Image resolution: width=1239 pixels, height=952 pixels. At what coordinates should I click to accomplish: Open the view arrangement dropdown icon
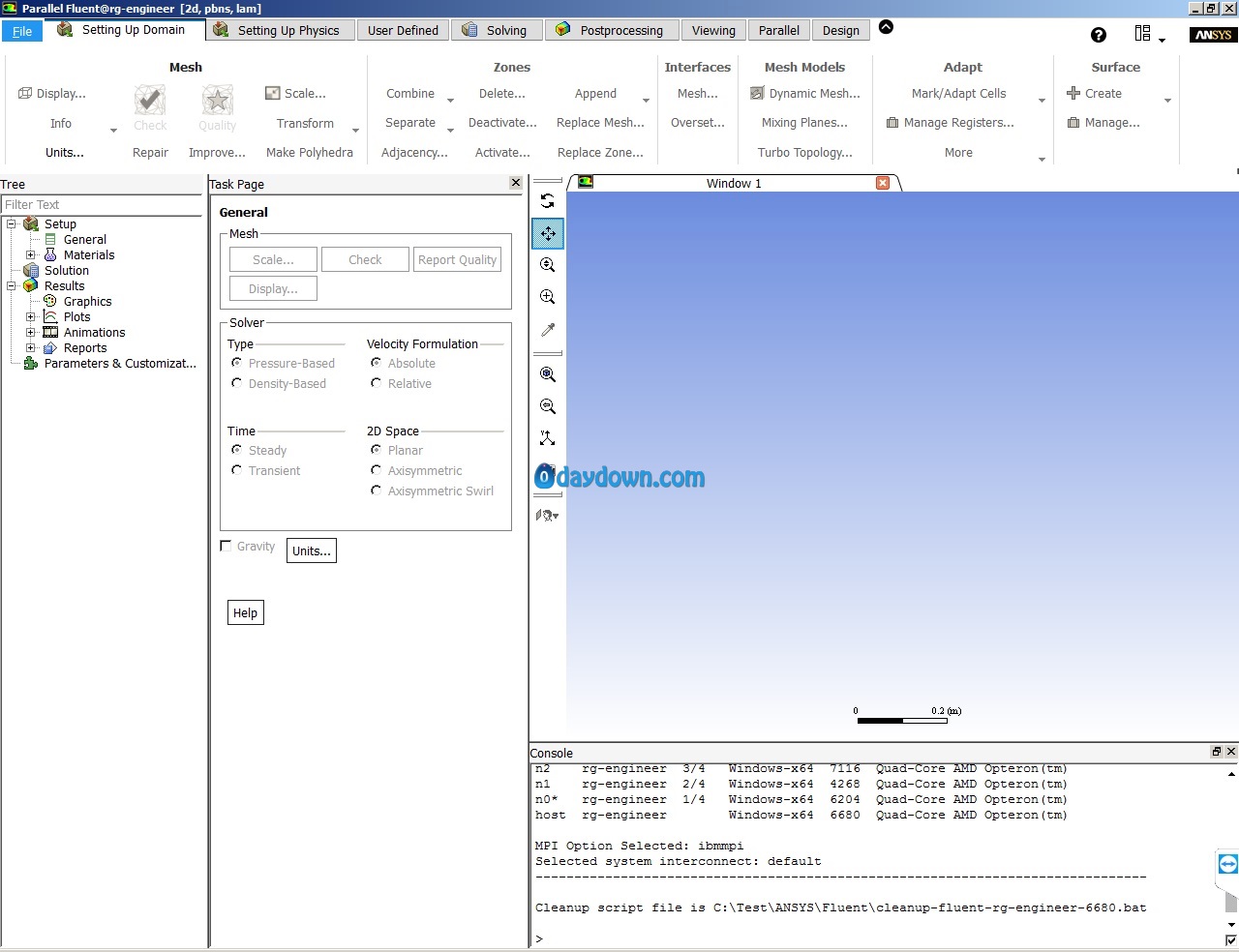548,516
